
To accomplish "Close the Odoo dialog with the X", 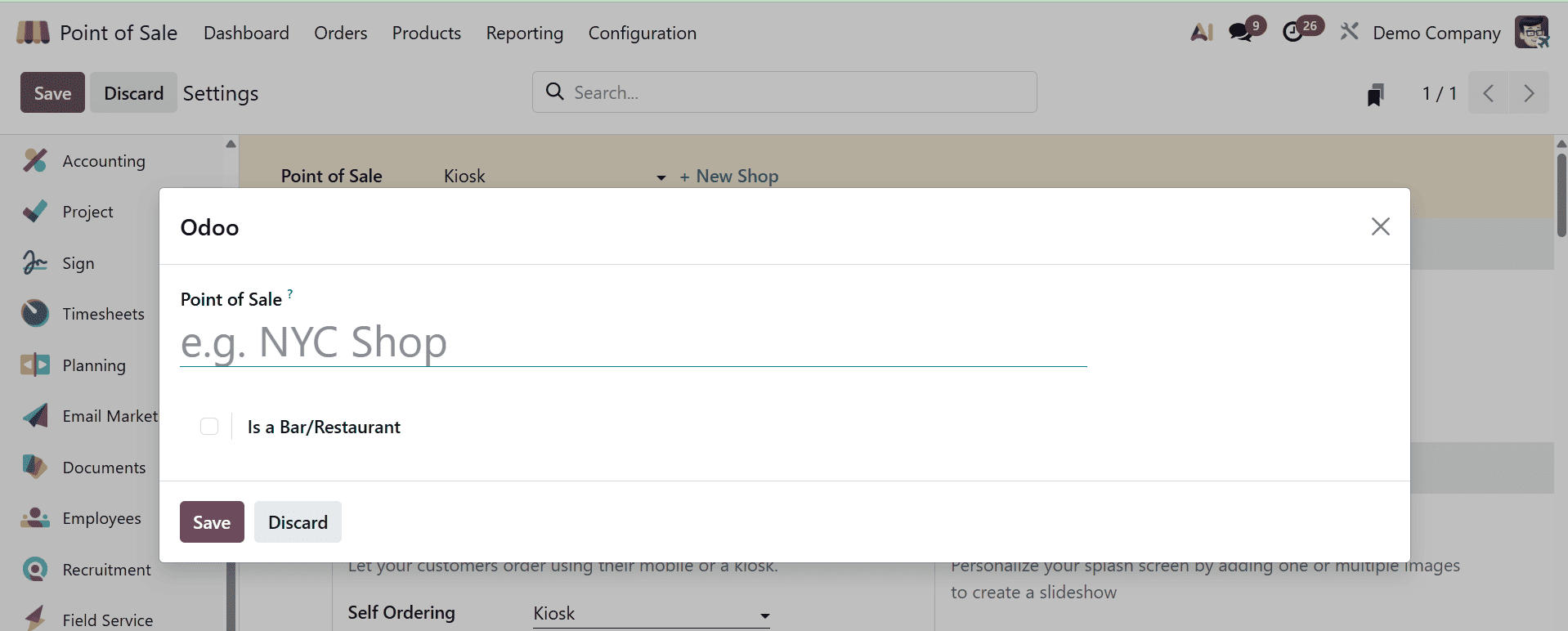I will [x=1381, y=226].
